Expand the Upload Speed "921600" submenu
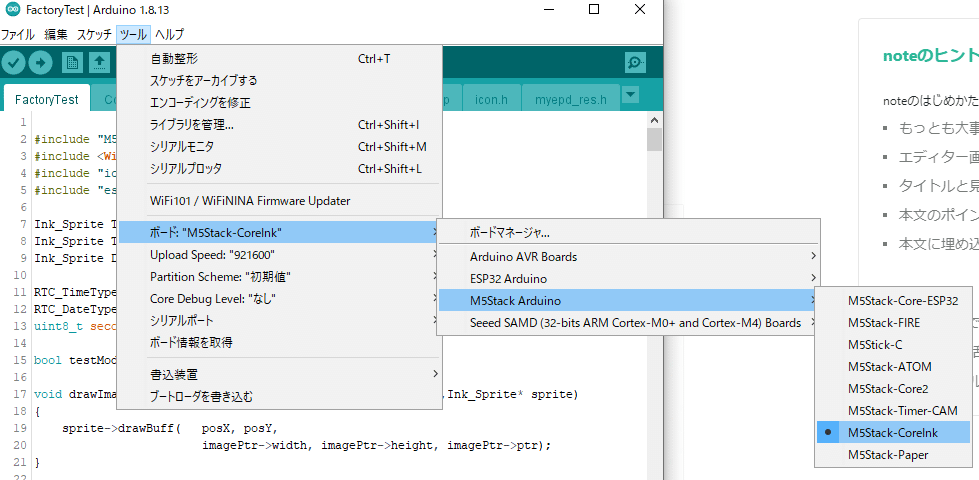 [x=280, y=255]
